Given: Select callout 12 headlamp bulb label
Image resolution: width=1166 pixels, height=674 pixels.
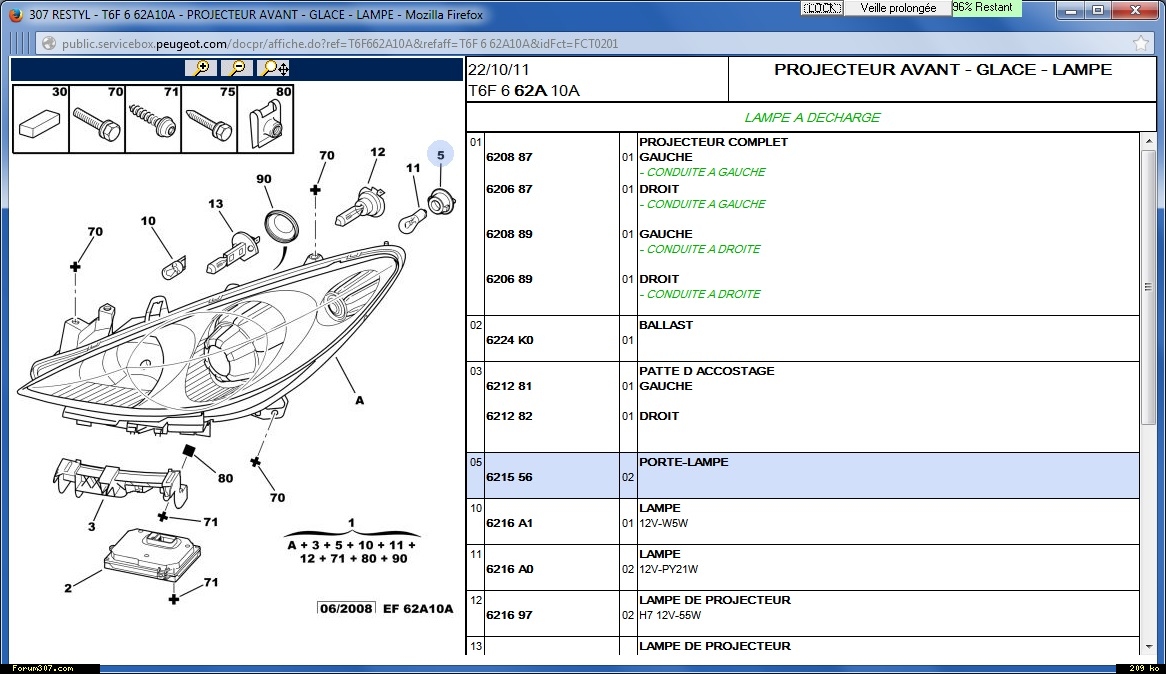Looking at the screenshot, I should coord(378,152).
